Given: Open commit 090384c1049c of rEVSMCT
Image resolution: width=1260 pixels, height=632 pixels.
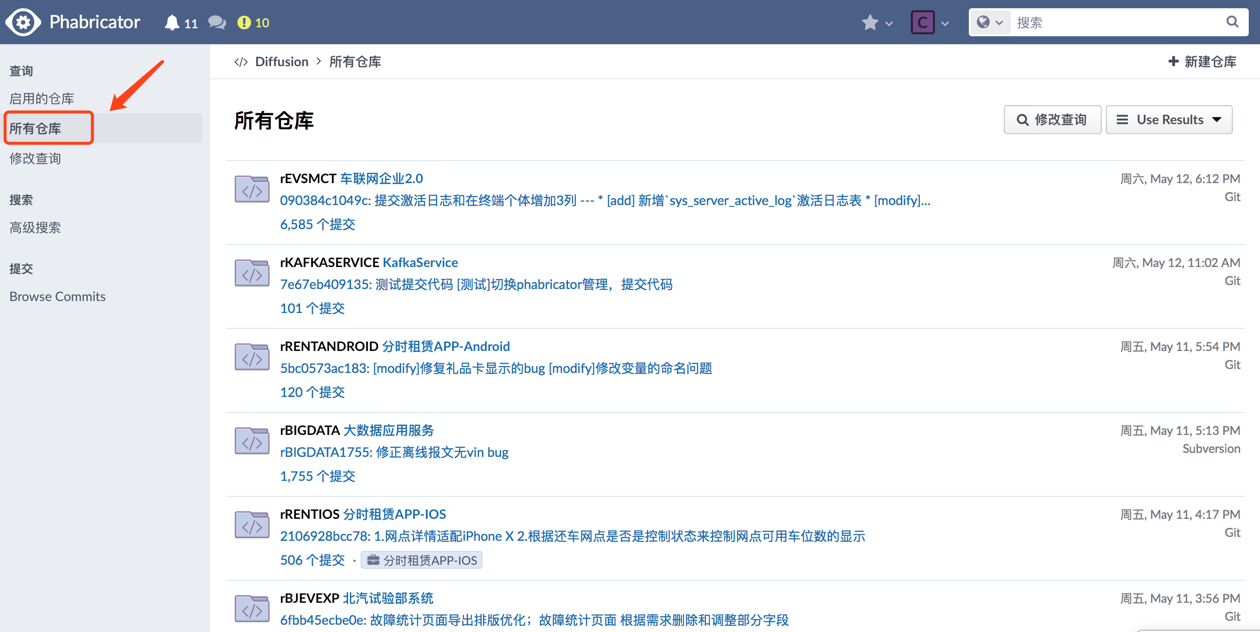Looking at the screenshot, I should pos(605,200).
